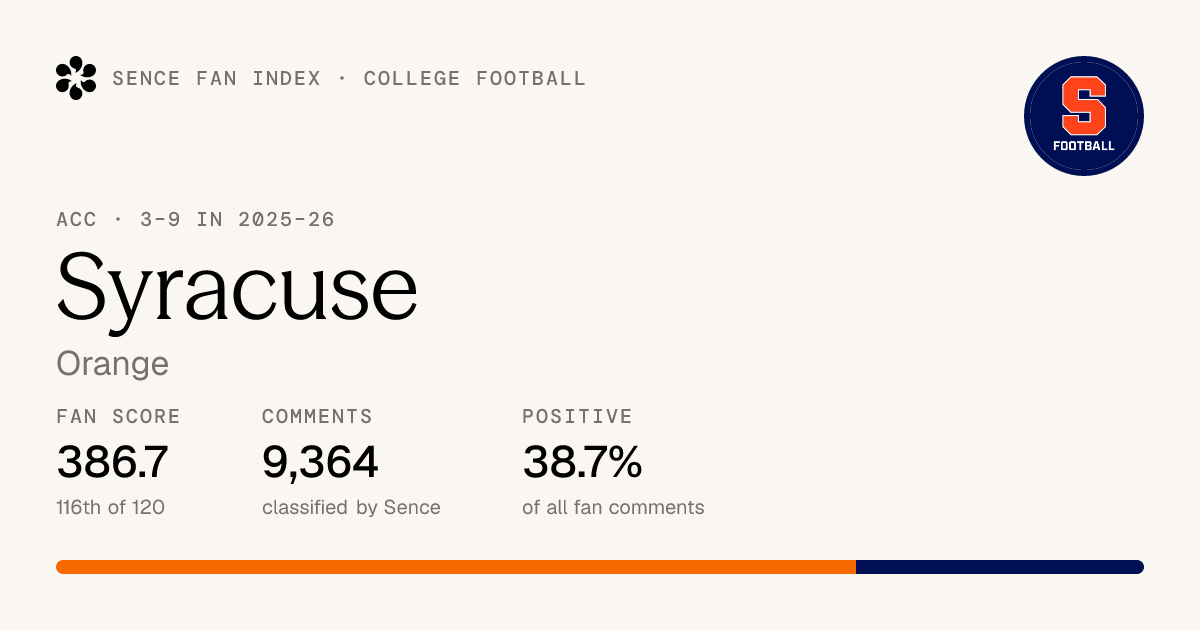Click the 9,364 comments count
1200x630 pixels.
pos(320,462)
